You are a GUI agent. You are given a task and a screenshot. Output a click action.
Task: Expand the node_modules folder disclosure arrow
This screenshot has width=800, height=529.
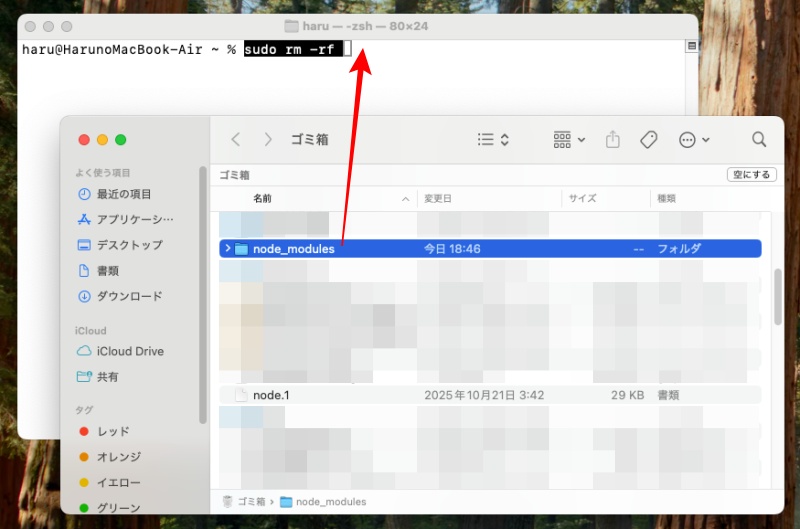pos(228,249)
